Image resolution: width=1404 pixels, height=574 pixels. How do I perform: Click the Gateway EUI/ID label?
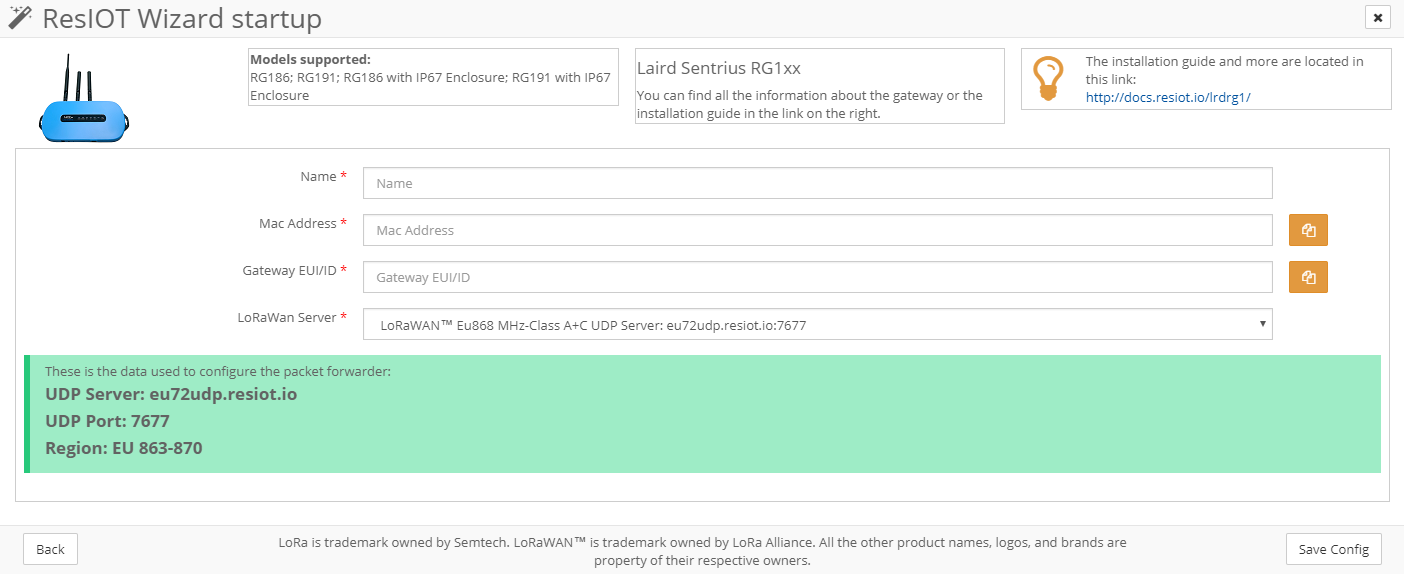point(290,271)
